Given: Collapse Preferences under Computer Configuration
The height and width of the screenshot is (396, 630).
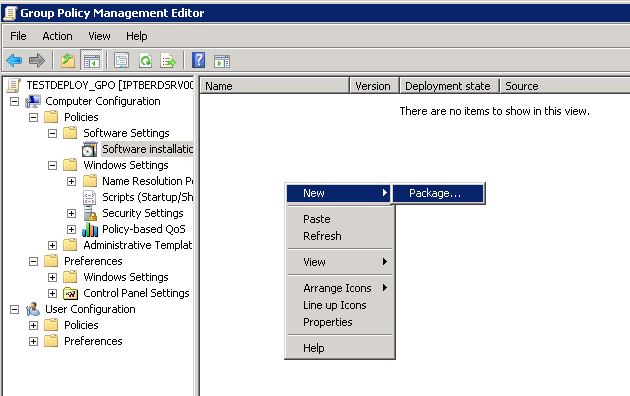Looking at the screenshot, I should [33, 261].
